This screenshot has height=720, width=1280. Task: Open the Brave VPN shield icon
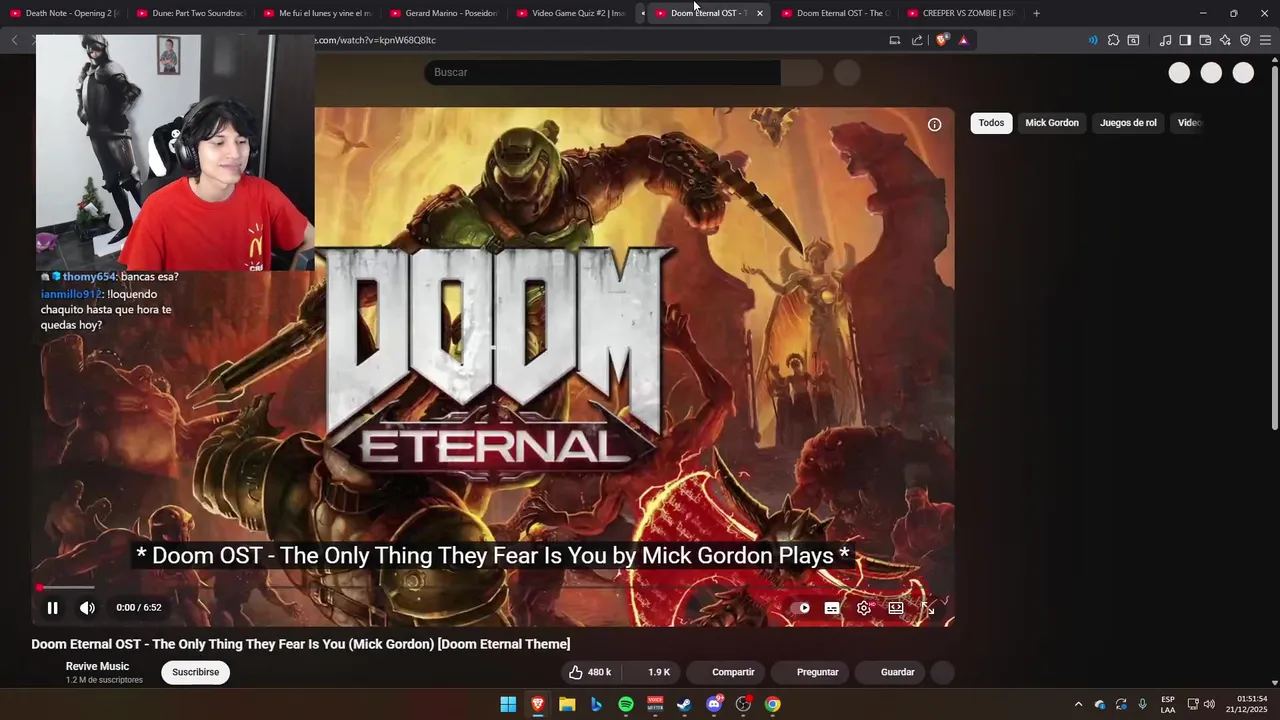click(x=1245, y=40)
